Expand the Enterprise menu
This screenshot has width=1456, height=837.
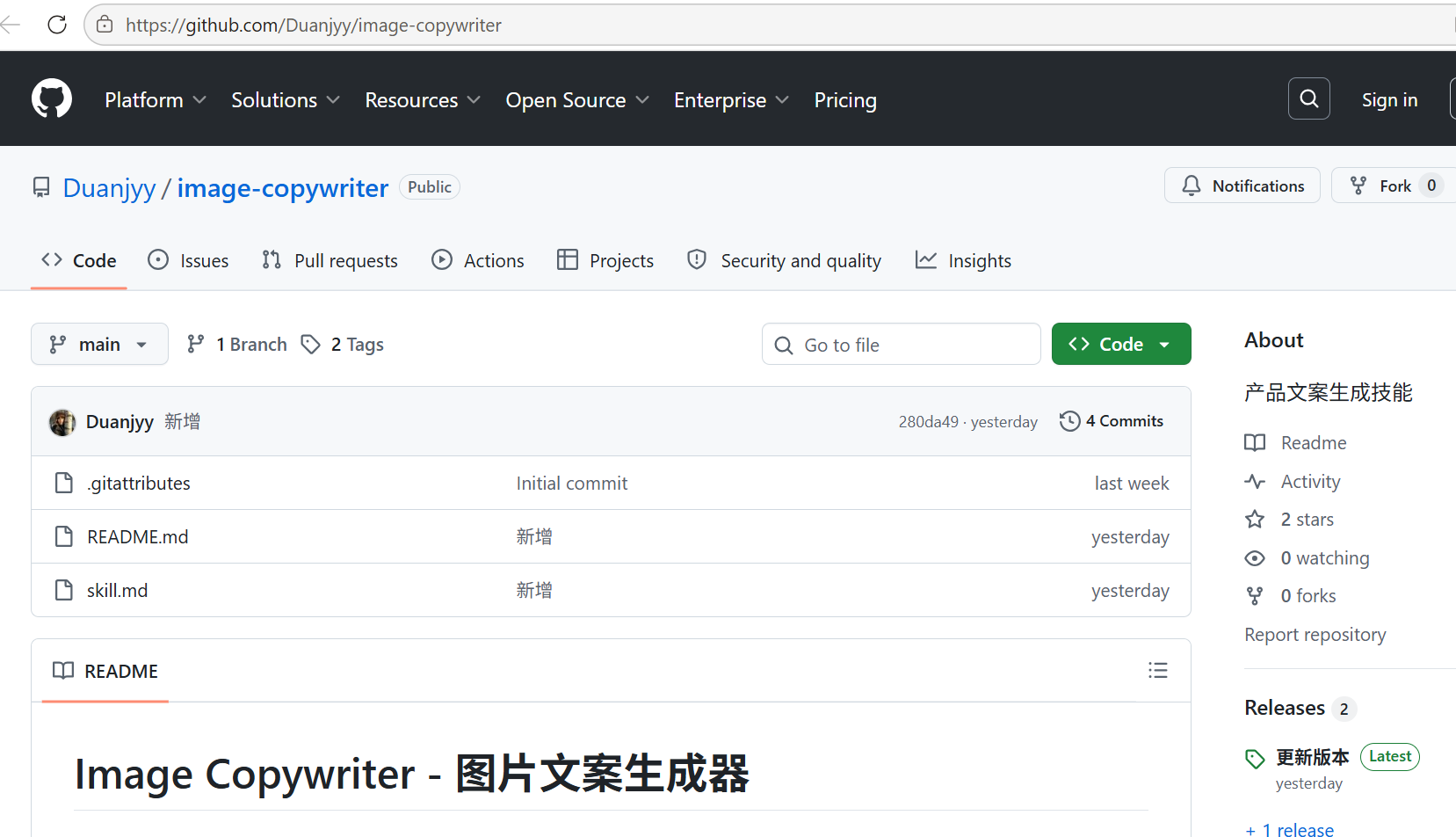click(731, 100)
